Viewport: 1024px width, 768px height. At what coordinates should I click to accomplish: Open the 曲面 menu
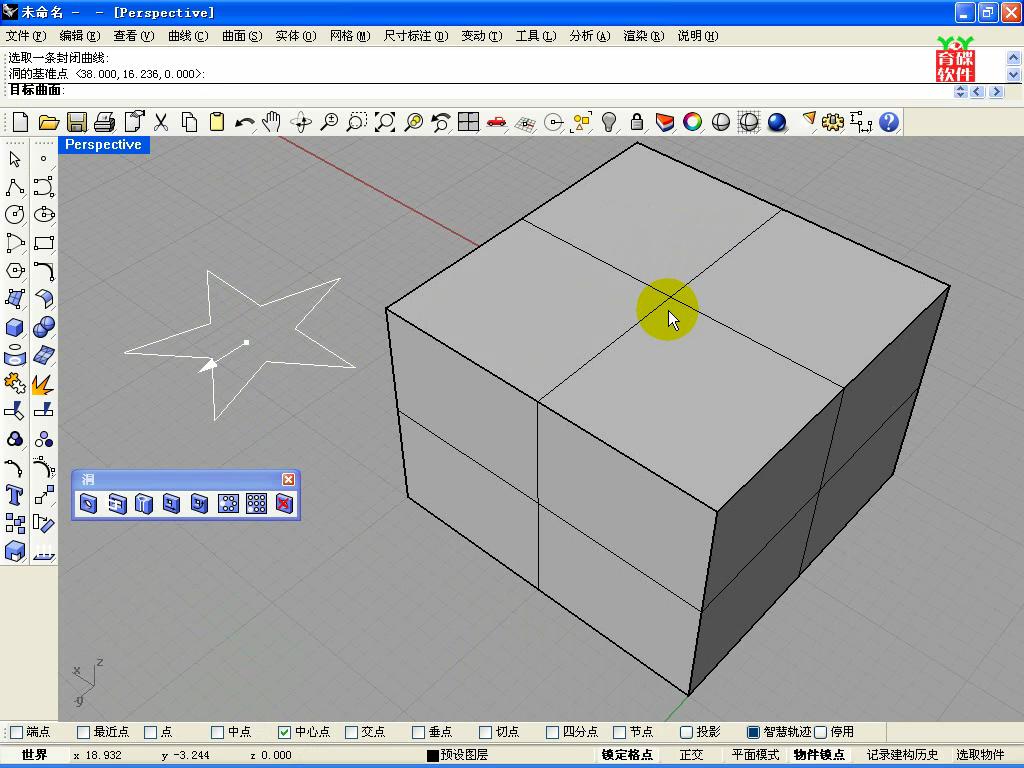click(x=242, y=36)
